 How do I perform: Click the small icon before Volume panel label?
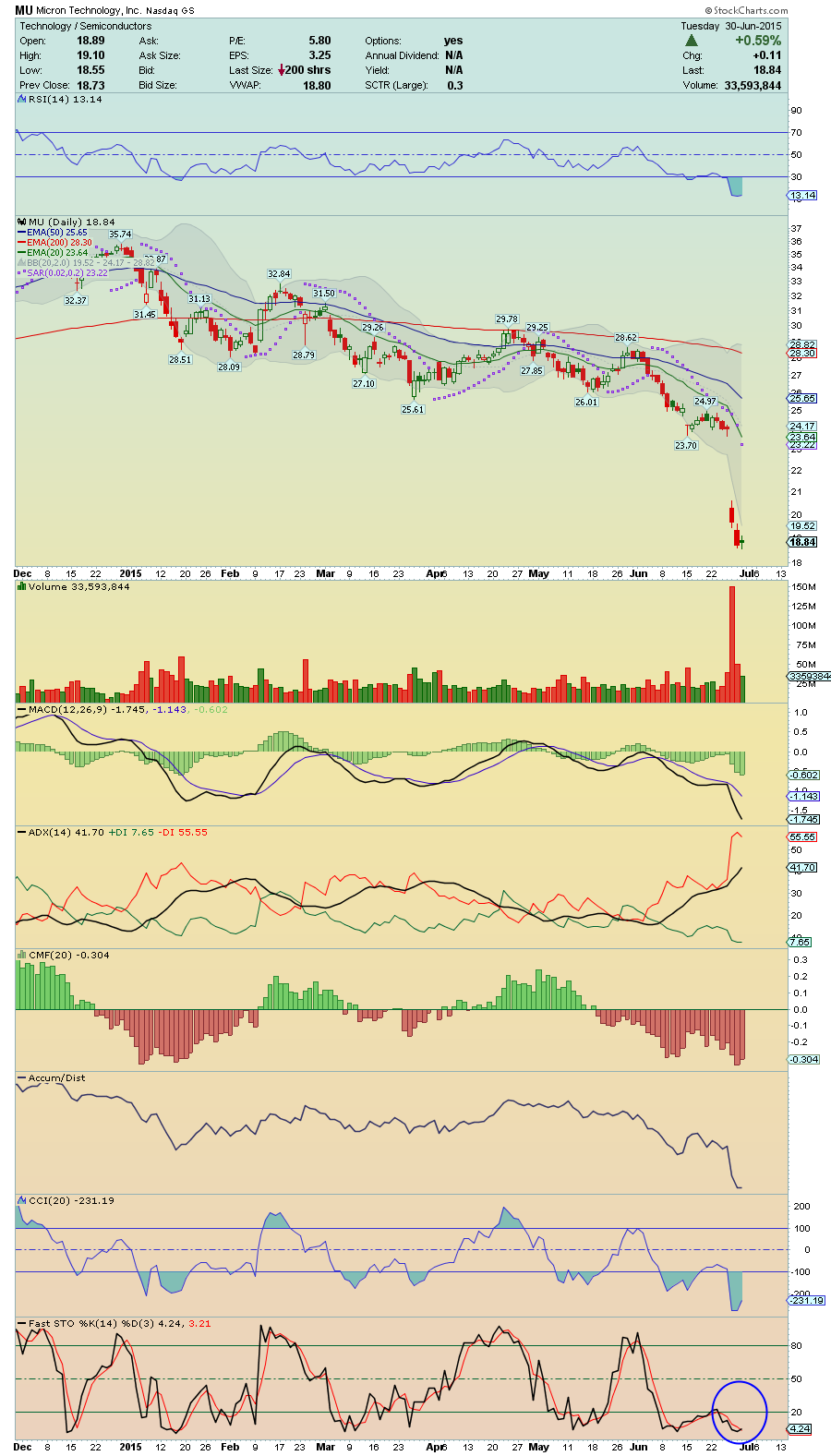23,586
